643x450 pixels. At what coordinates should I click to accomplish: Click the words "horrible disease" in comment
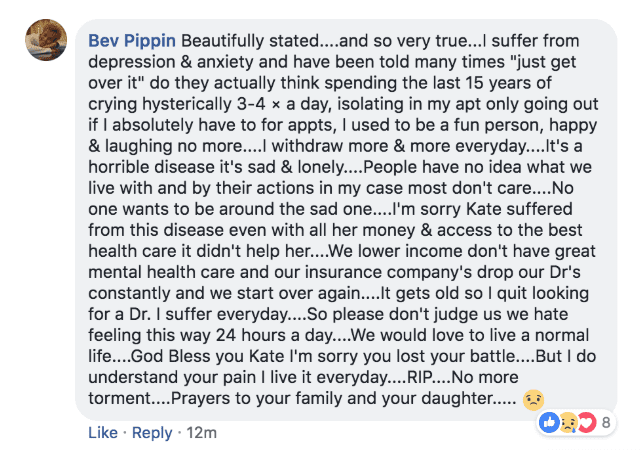click(x=160, y=167)
